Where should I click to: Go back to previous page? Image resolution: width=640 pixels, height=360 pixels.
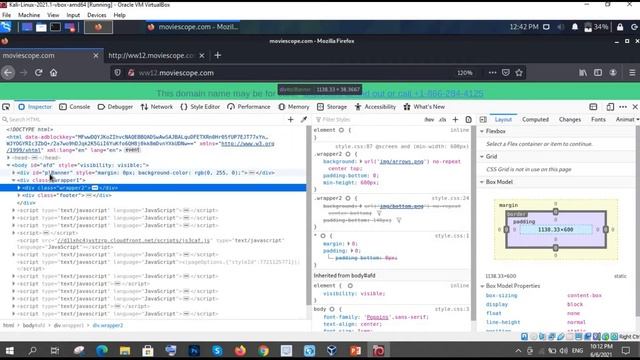coord(8,73)
